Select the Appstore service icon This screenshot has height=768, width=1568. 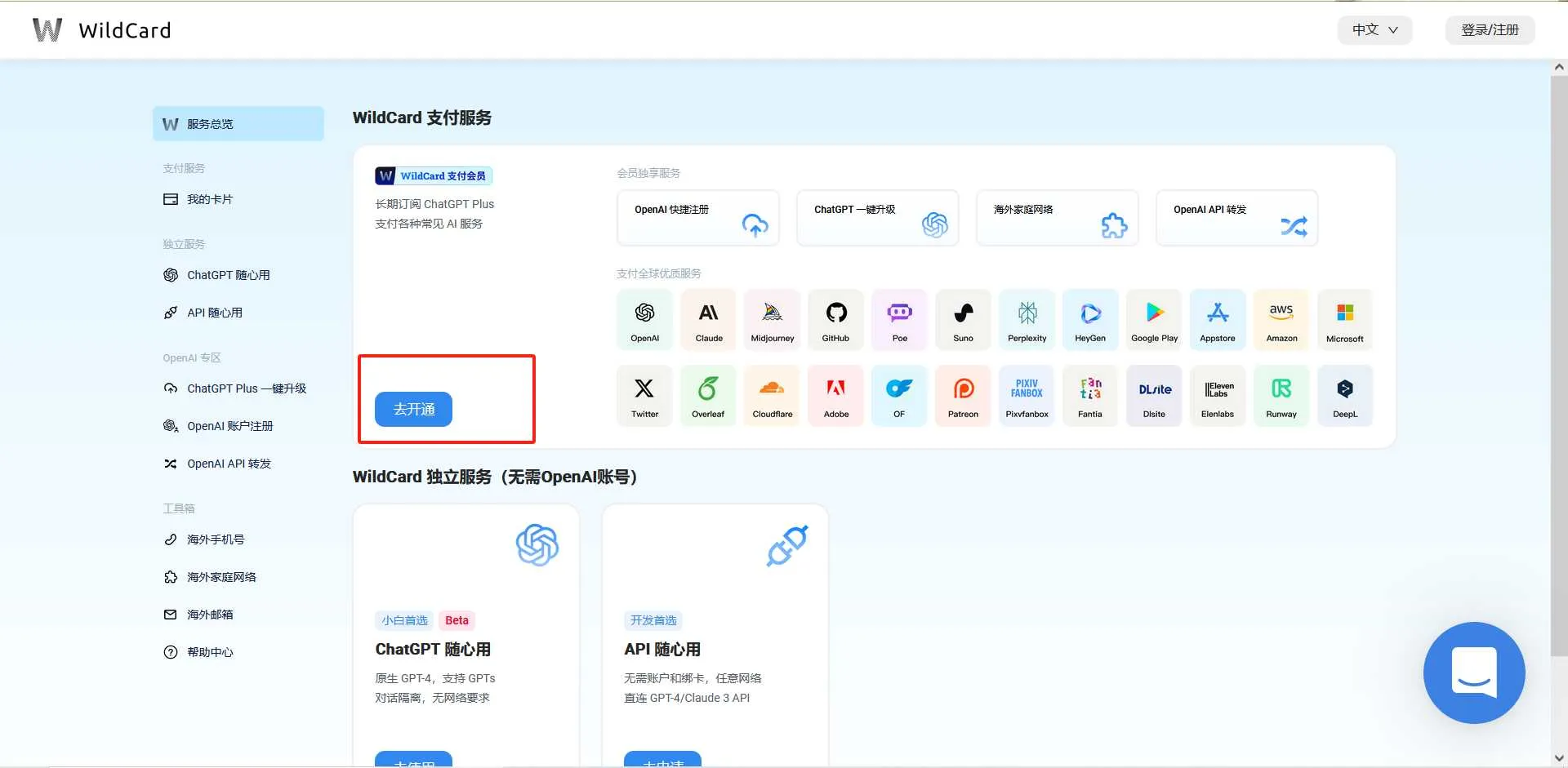(x=1218, y=320)
